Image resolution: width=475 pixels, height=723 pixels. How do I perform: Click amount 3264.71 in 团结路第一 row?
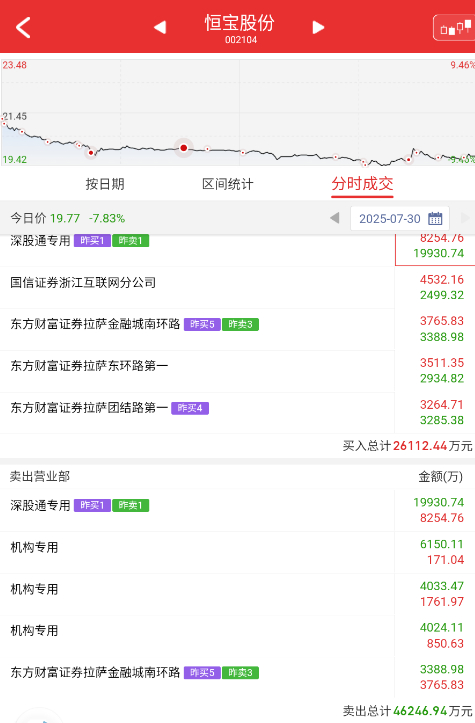[442, 405]
